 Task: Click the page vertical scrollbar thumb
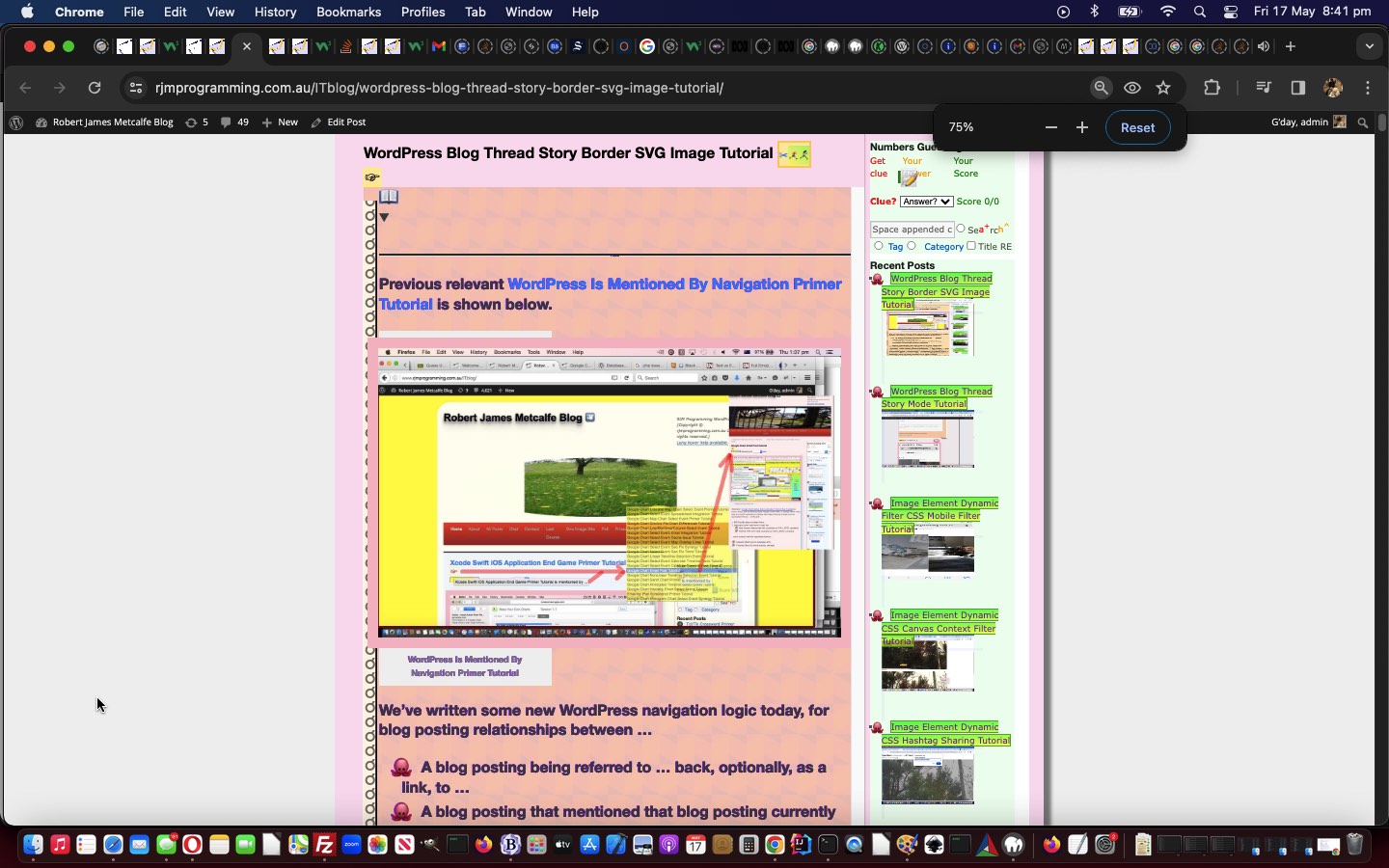pyautogui.click(x=1381, y=122)
